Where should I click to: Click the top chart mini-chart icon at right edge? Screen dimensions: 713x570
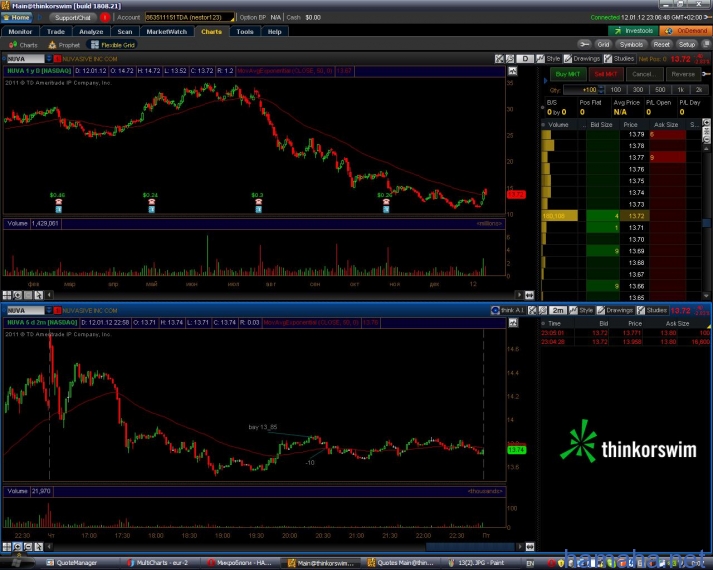pyautogui.click(x=512, y=71)
